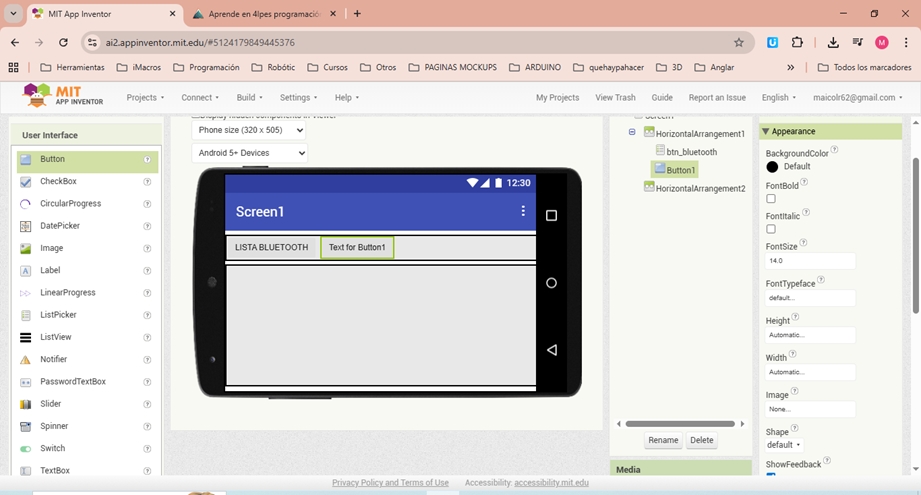The width and height of the screenshot is (921, 495).
Task: Open the Phone size dropdown
Action: [249, 129]
